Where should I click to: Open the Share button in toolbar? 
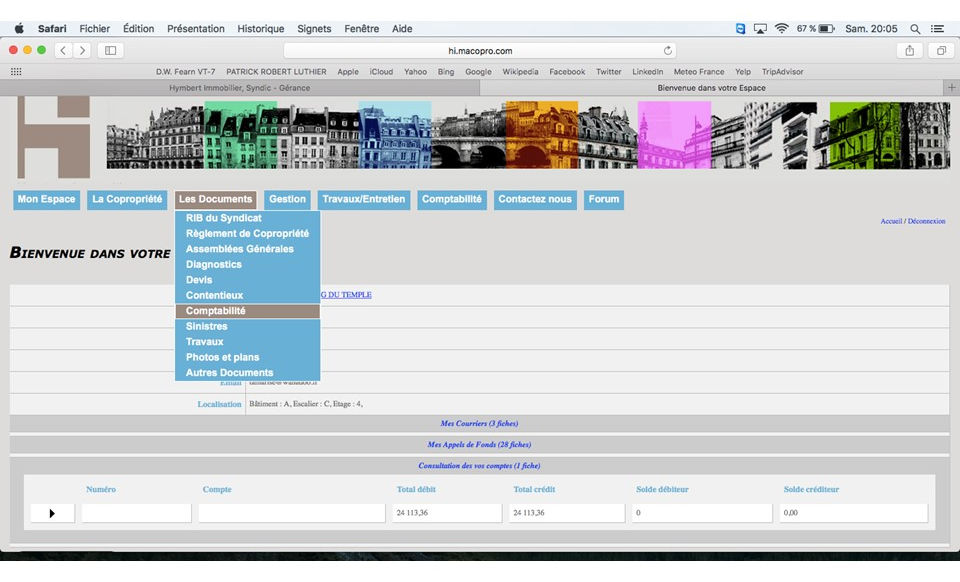click(x=910, y=50)
